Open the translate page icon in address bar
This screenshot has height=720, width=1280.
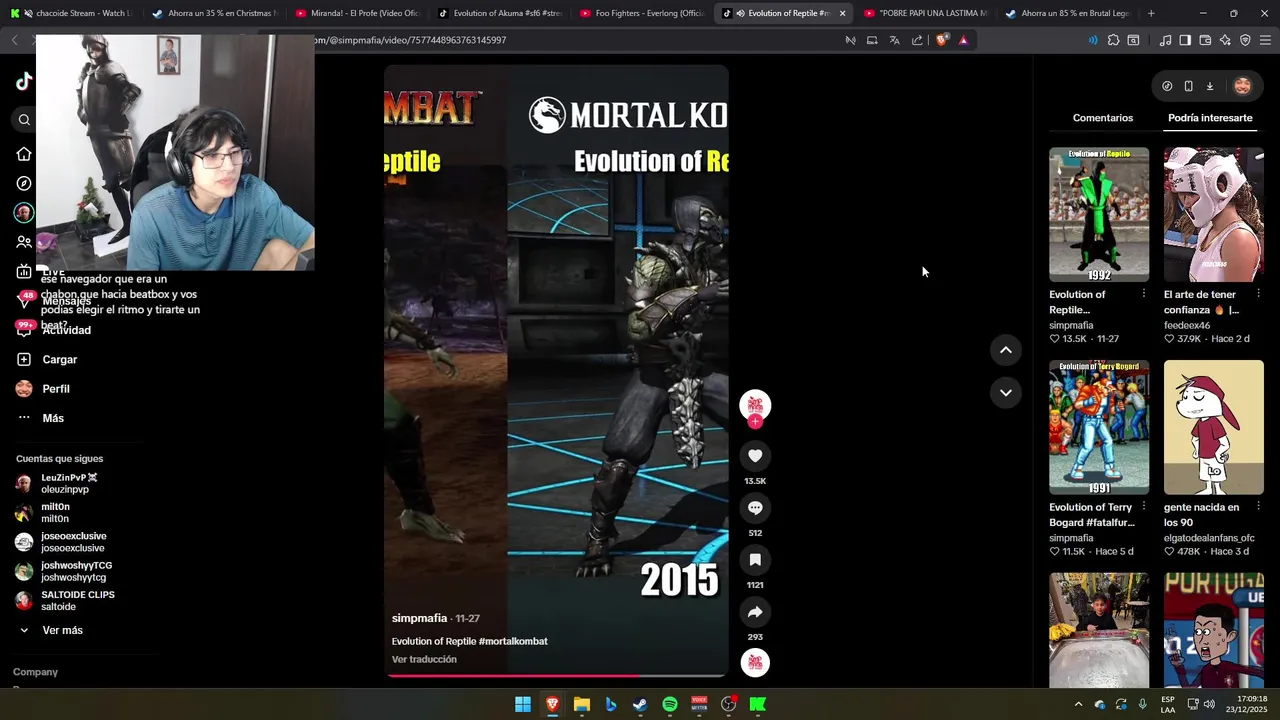894,40
